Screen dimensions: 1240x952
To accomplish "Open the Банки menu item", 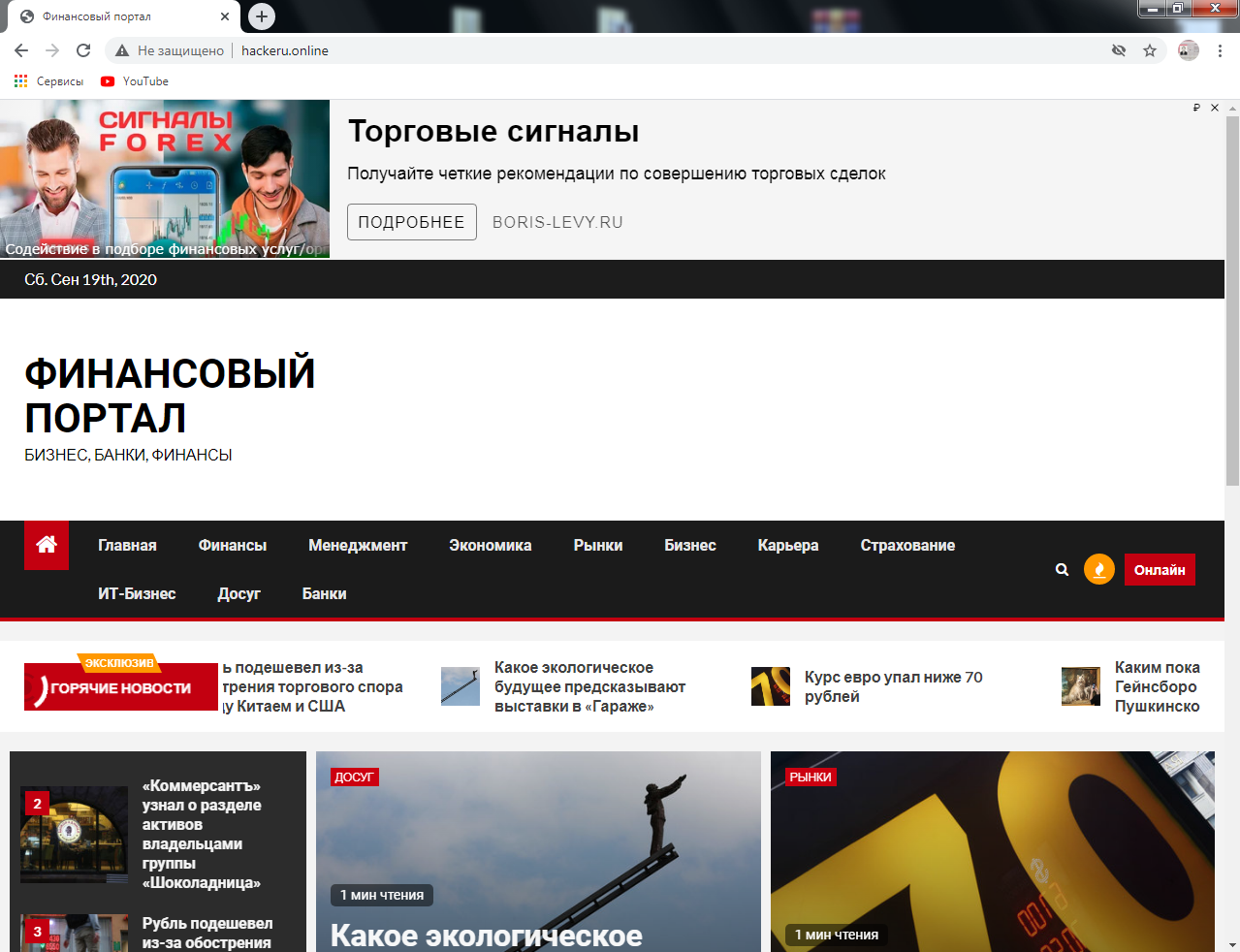I will (x=324, y=594).
